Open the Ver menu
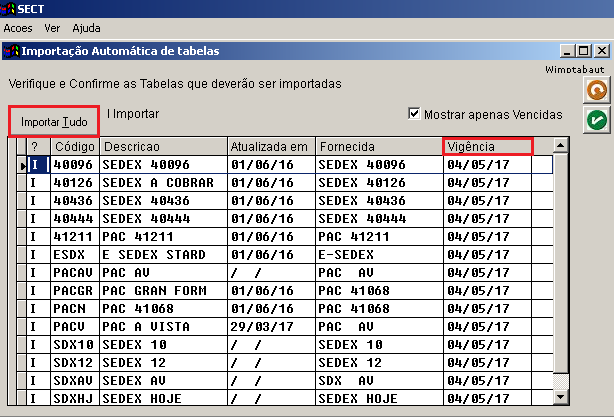The image size is (614, 417). tap(52, 28)
